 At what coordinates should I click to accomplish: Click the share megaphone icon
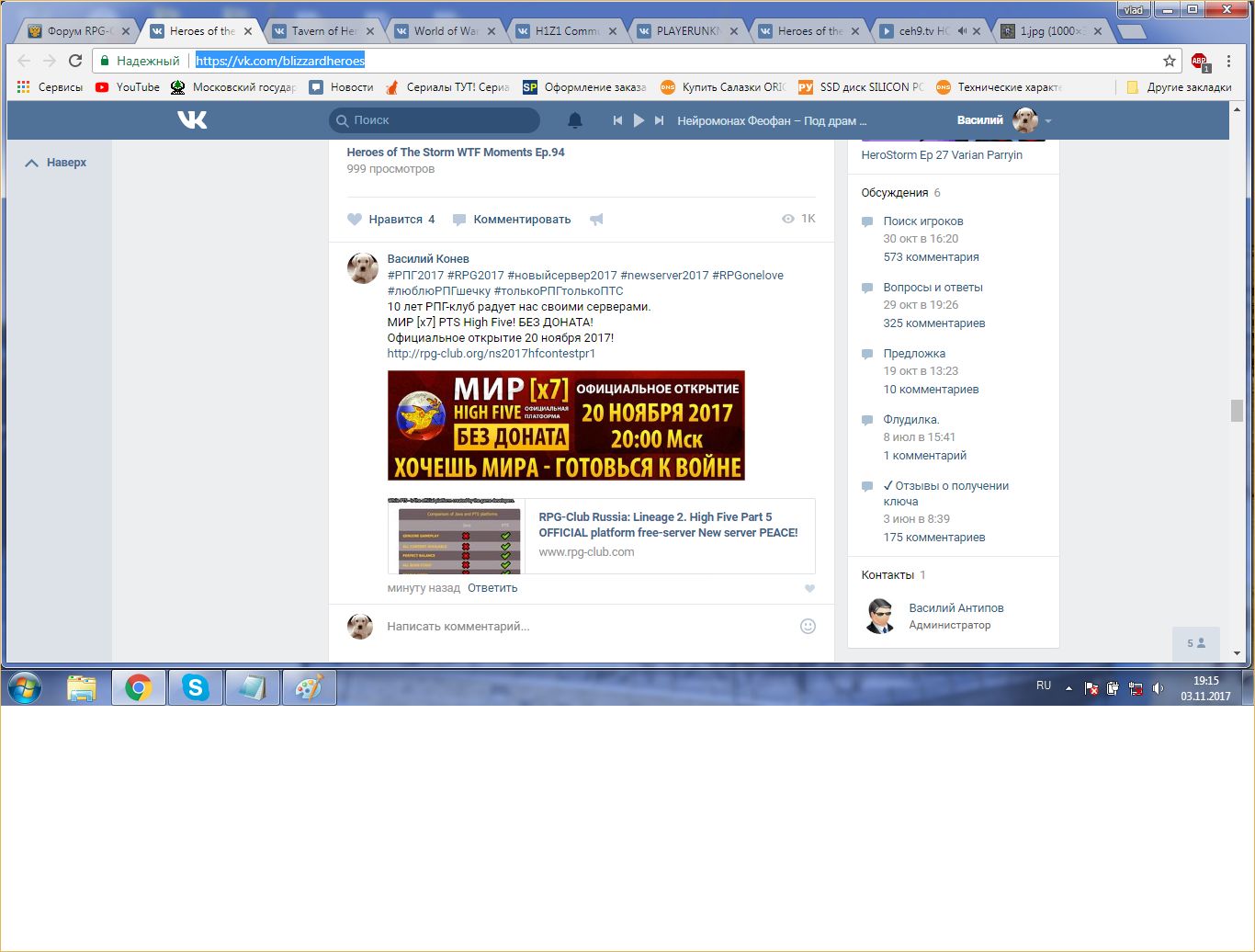point(596,220)
